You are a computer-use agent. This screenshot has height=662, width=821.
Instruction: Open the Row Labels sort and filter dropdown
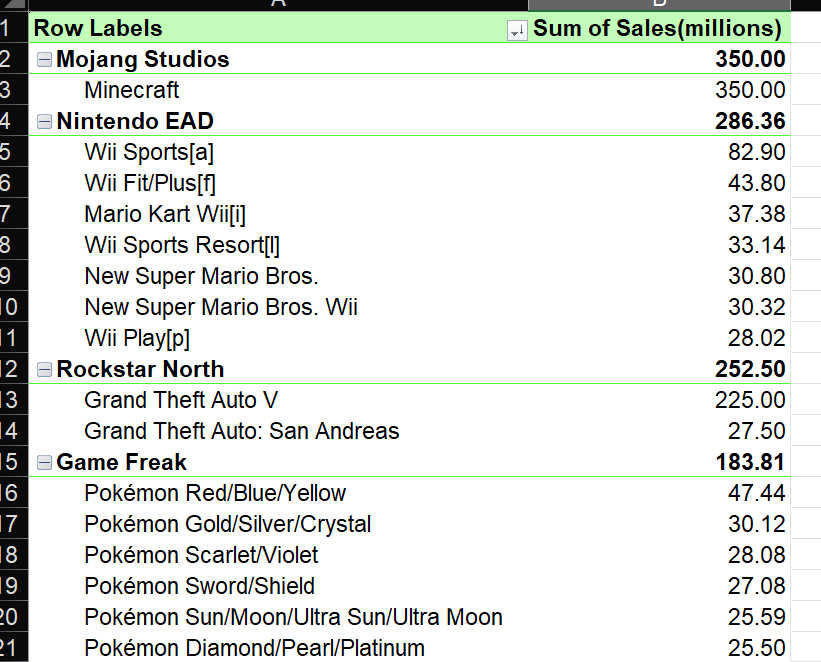[x=517, y=31]
